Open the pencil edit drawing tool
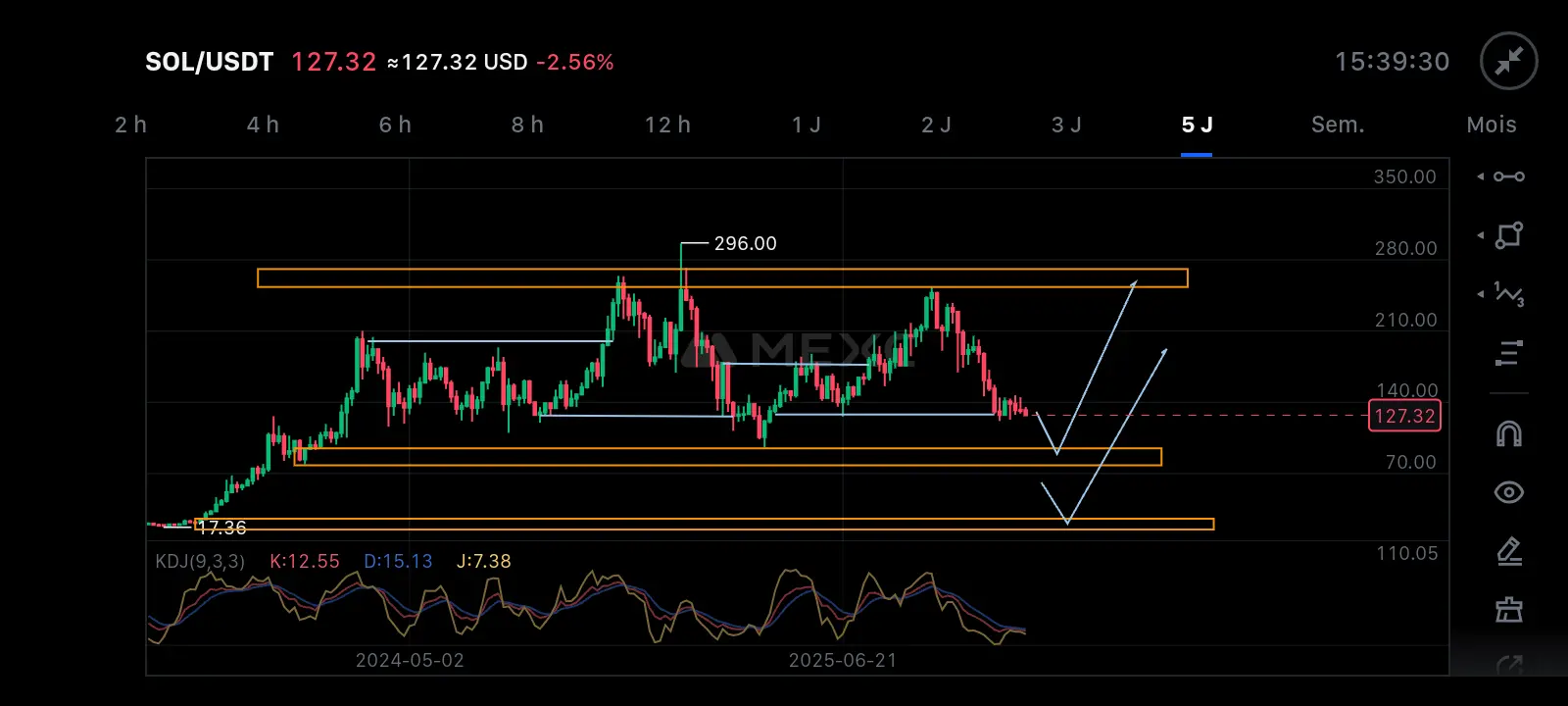 1509,552
